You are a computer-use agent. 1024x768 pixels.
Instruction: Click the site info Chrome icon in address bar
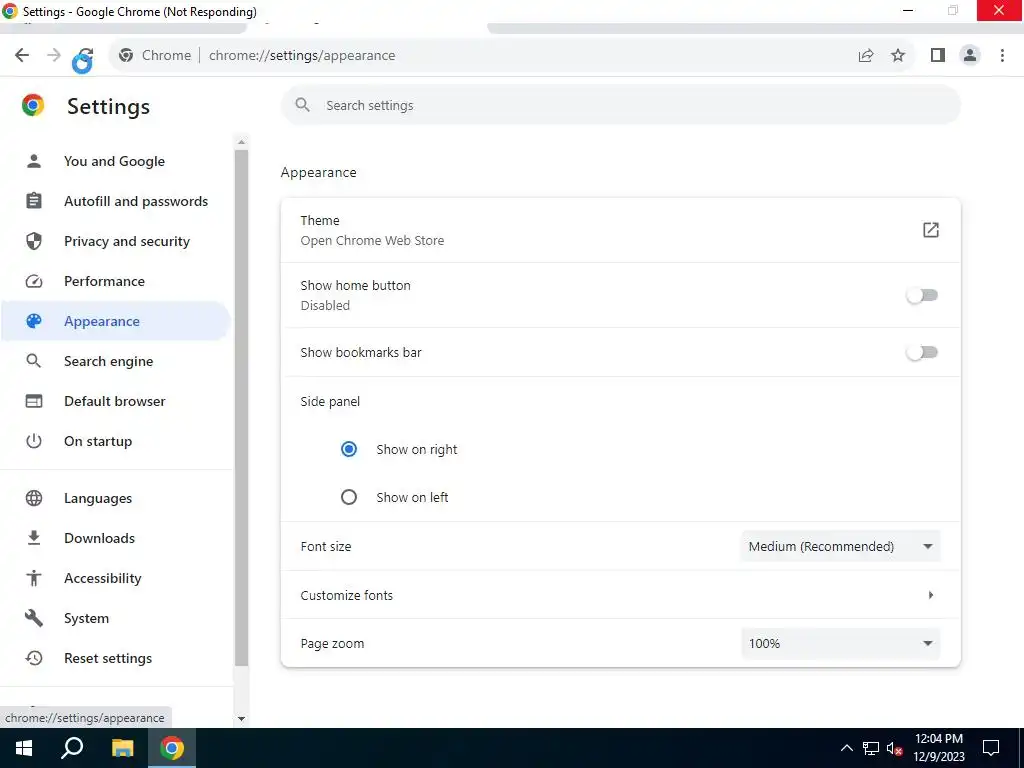point(126,56)
